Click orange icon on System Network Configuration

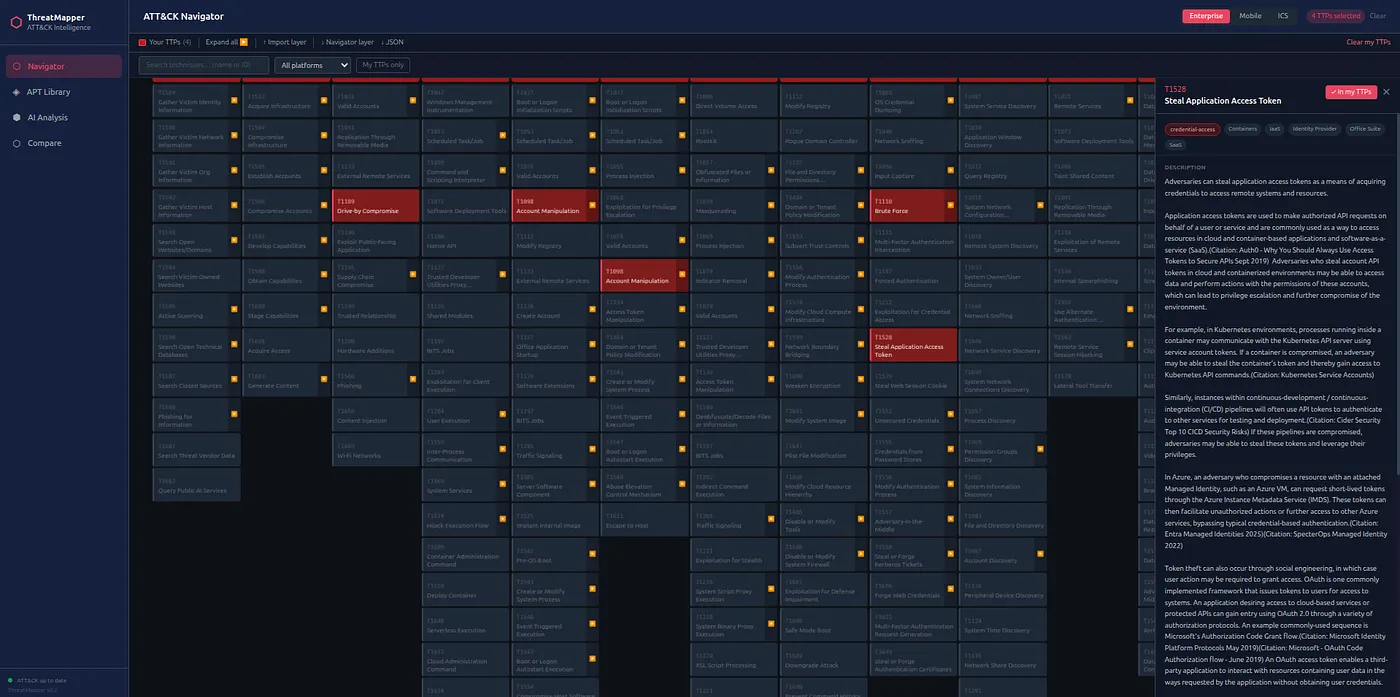coord(1038,206)
